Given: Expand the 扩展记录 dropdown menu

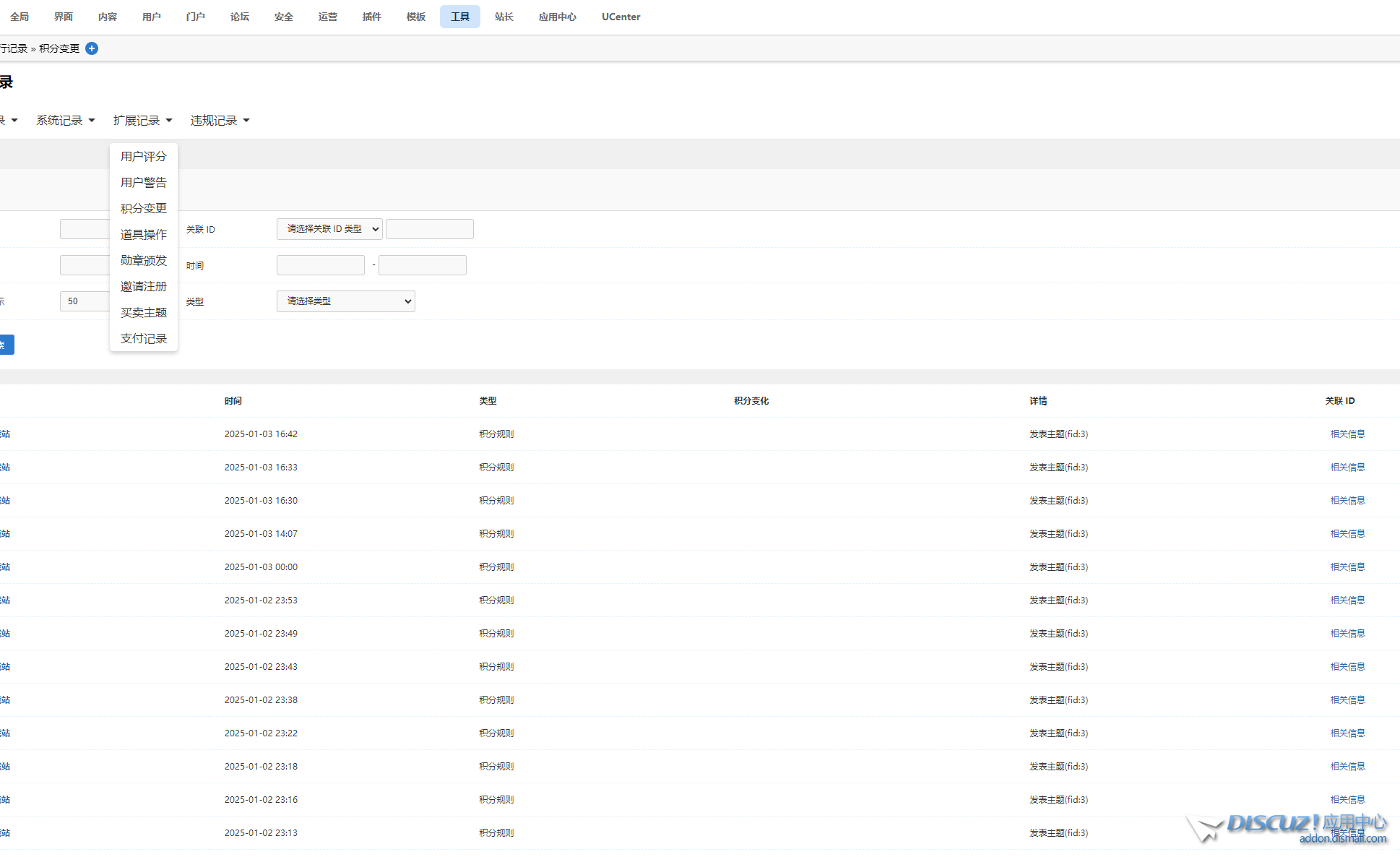Looking at the screenshot, I should pos(142,121).
